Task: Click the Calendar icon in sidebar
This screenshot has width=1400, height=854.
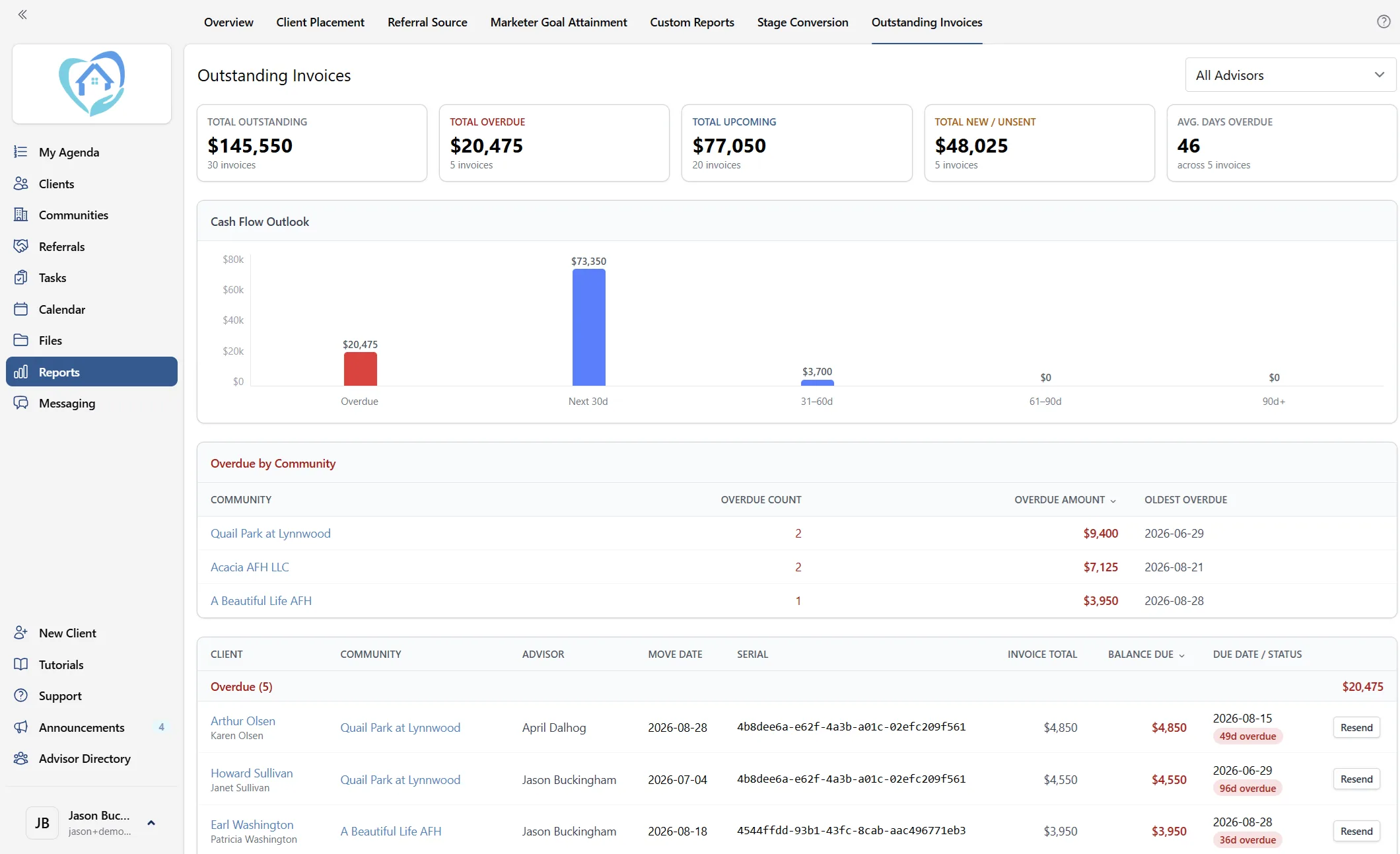Action: [21, 309]
